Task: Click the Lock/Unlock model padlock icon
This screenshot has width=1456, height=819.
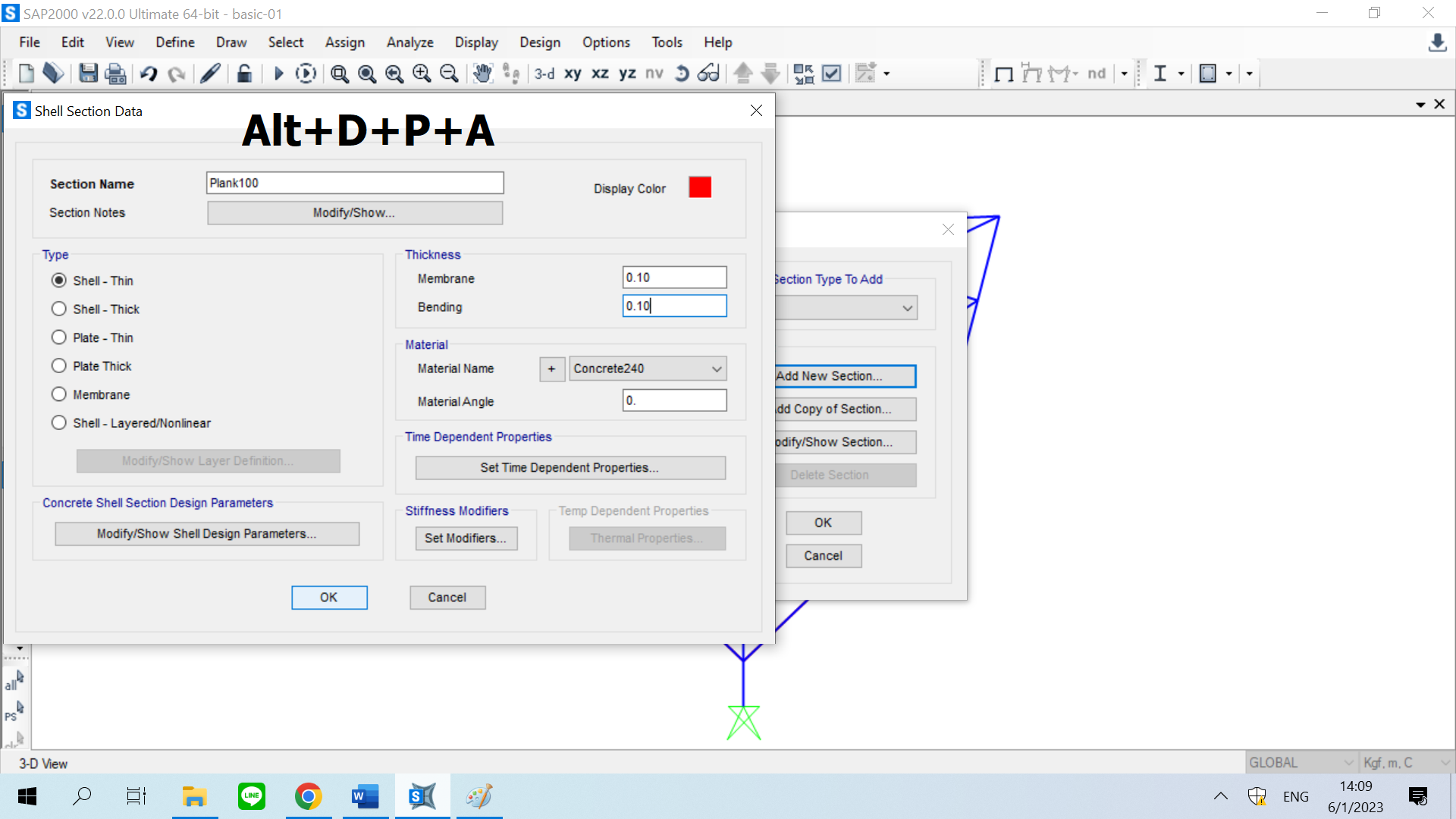Action: pos(244,74)
